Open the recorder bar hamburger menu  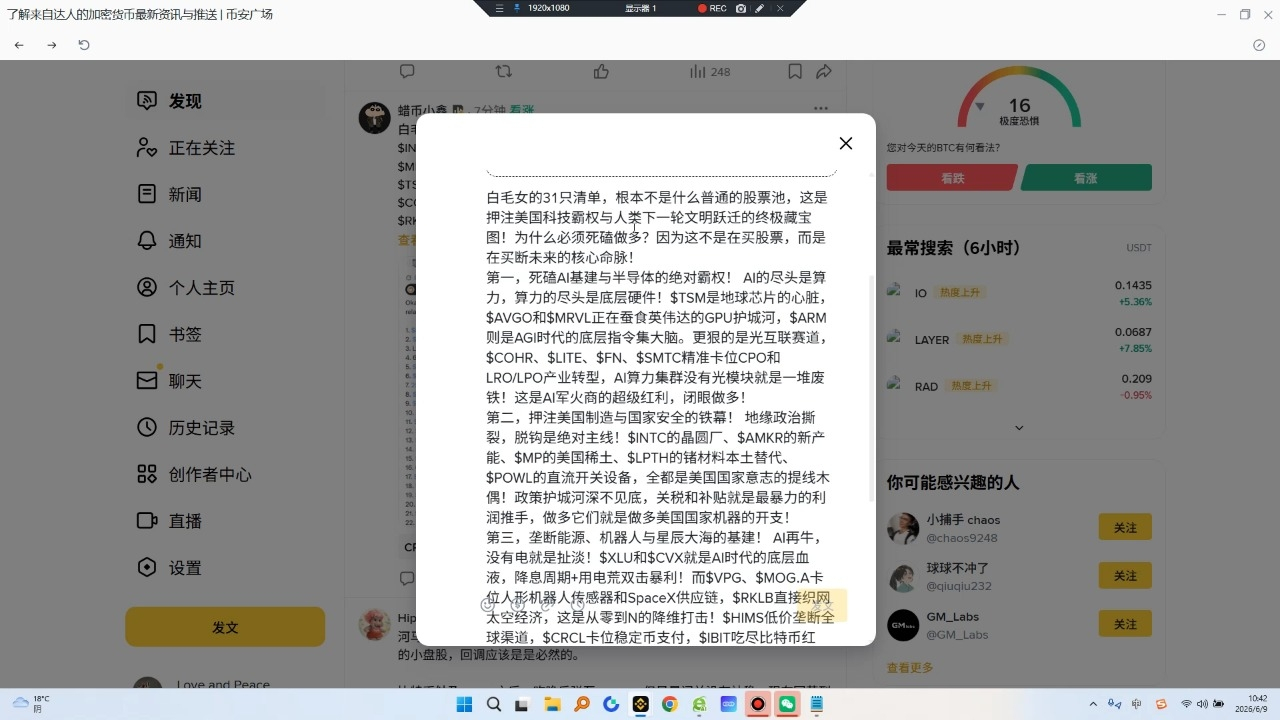pyautogui.click(x=499, y=8)
